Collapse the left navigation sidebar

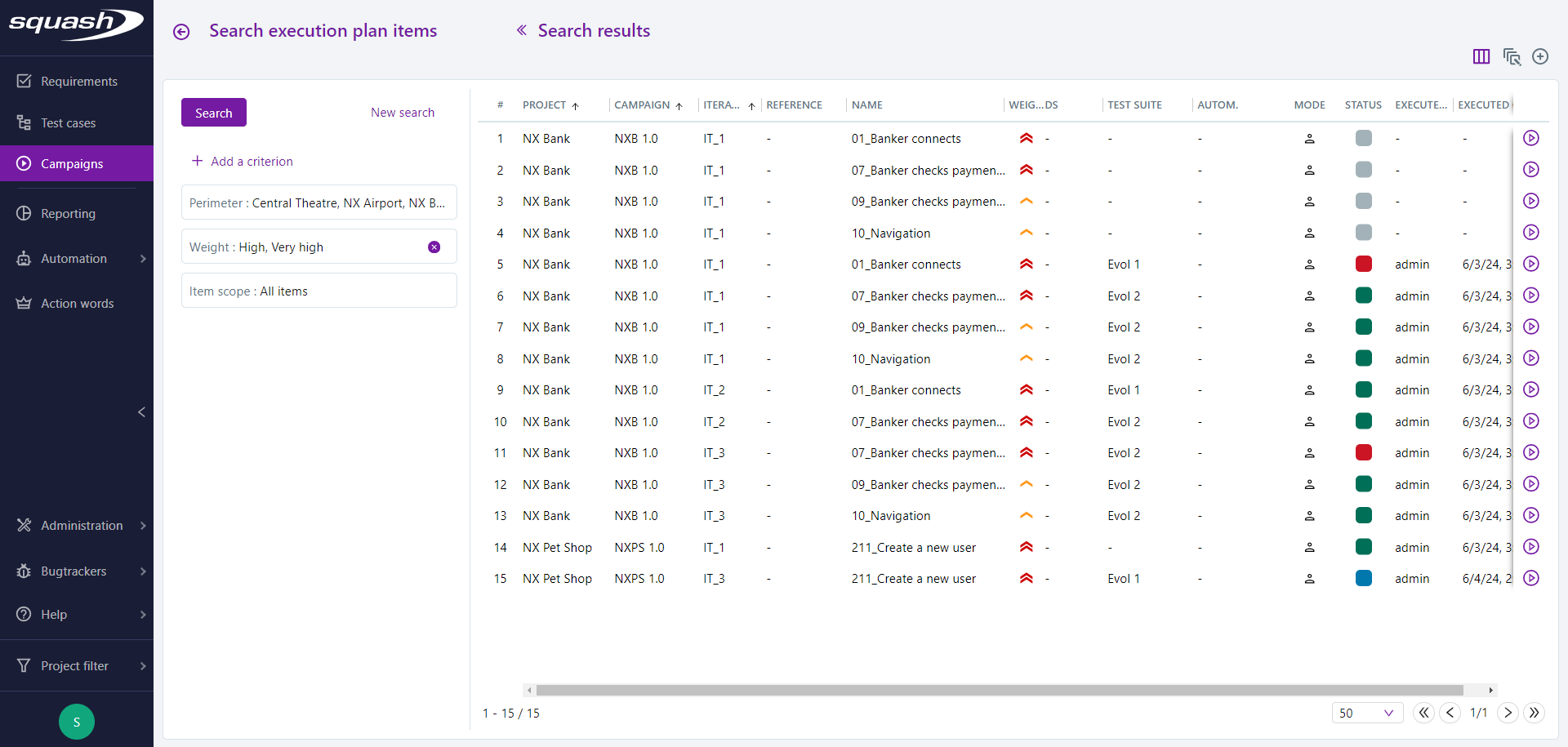[x=141, y=412]
